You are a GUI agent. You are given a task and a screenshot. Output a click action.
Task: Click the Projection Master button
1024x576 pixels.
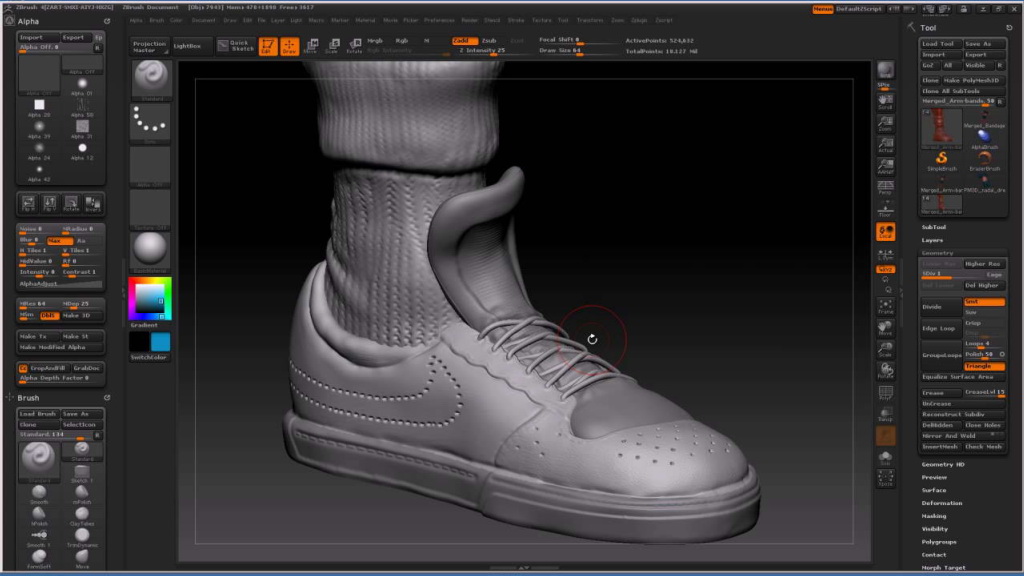pyautogui.click(x=149, y=46)
